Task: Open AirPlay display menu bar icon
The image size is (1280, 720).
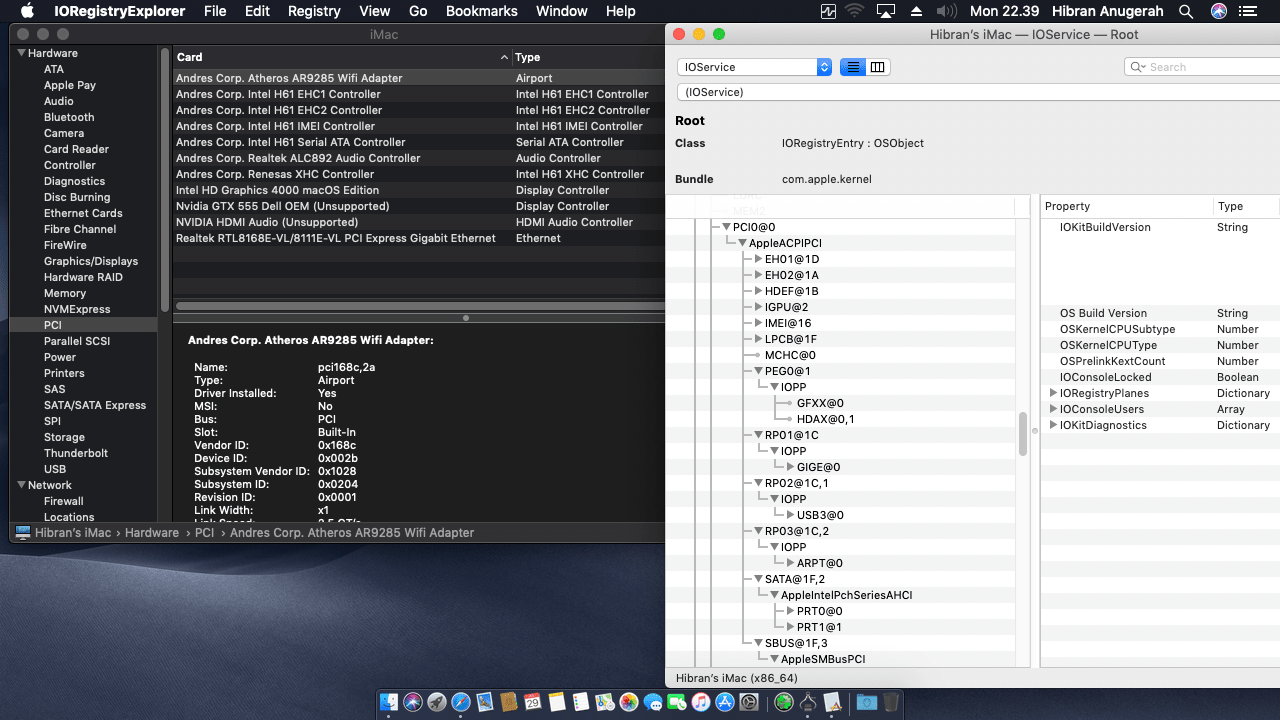Action: point(885,11)
